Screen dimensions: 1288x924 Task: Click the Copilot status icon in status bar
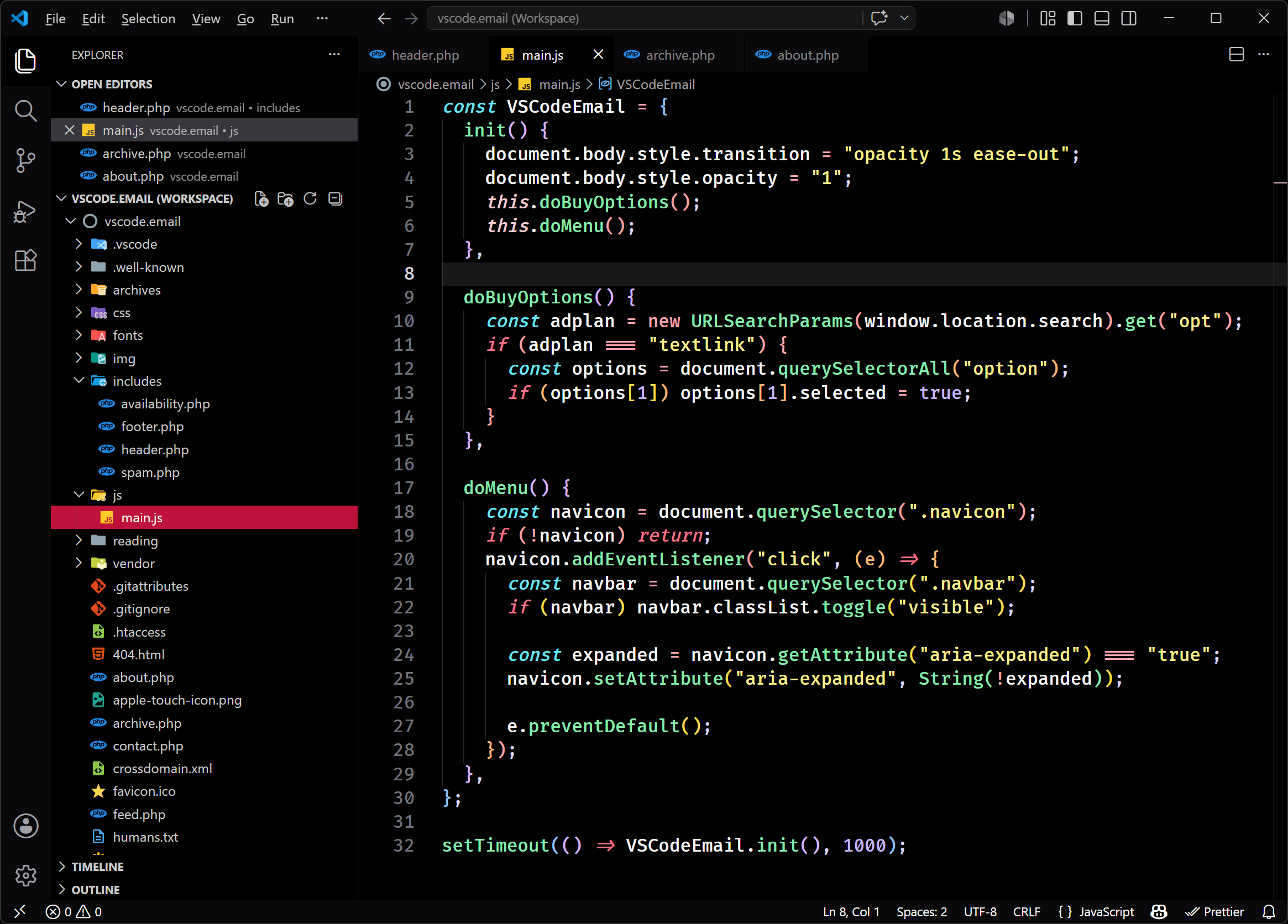[x=1159, y=911]
